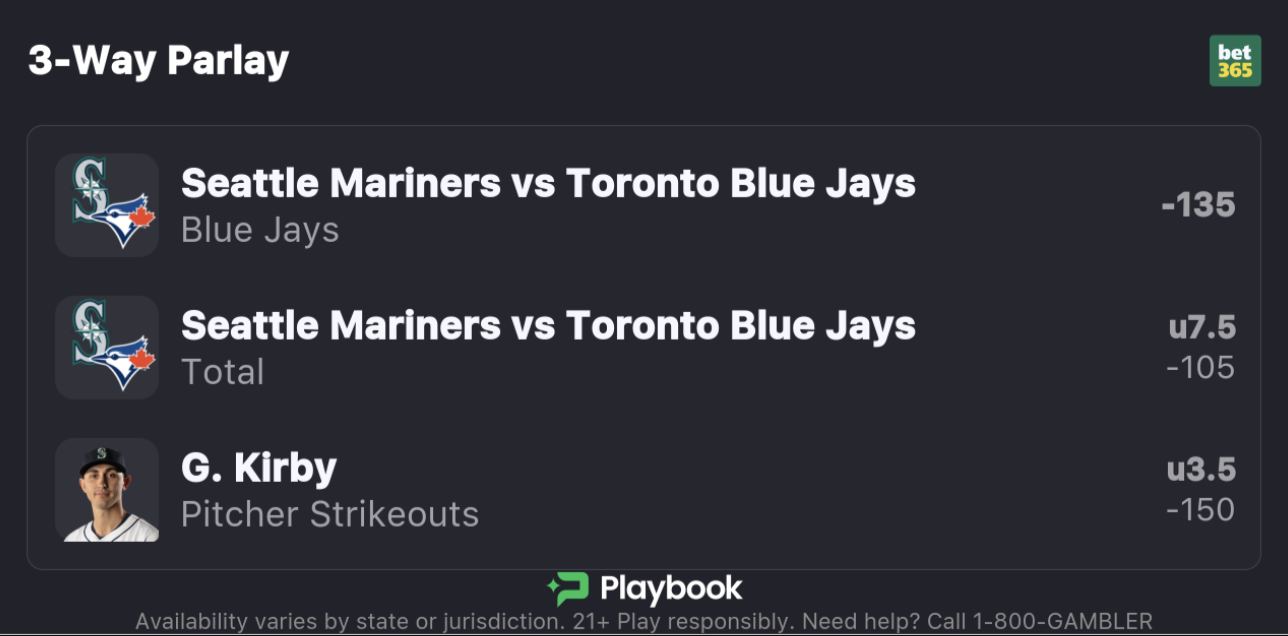Open G. Kirby's player headshot

107,490
